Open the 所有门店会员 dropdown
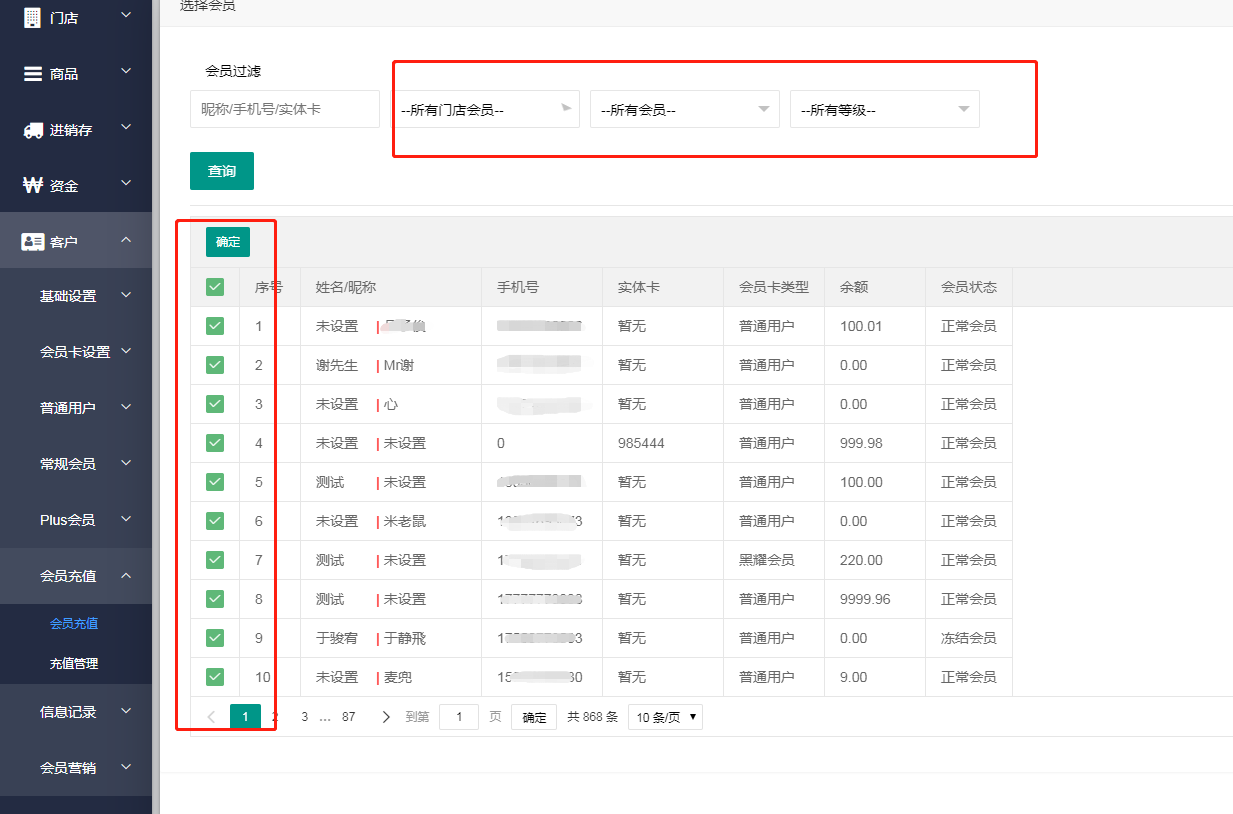 point(485,109)
